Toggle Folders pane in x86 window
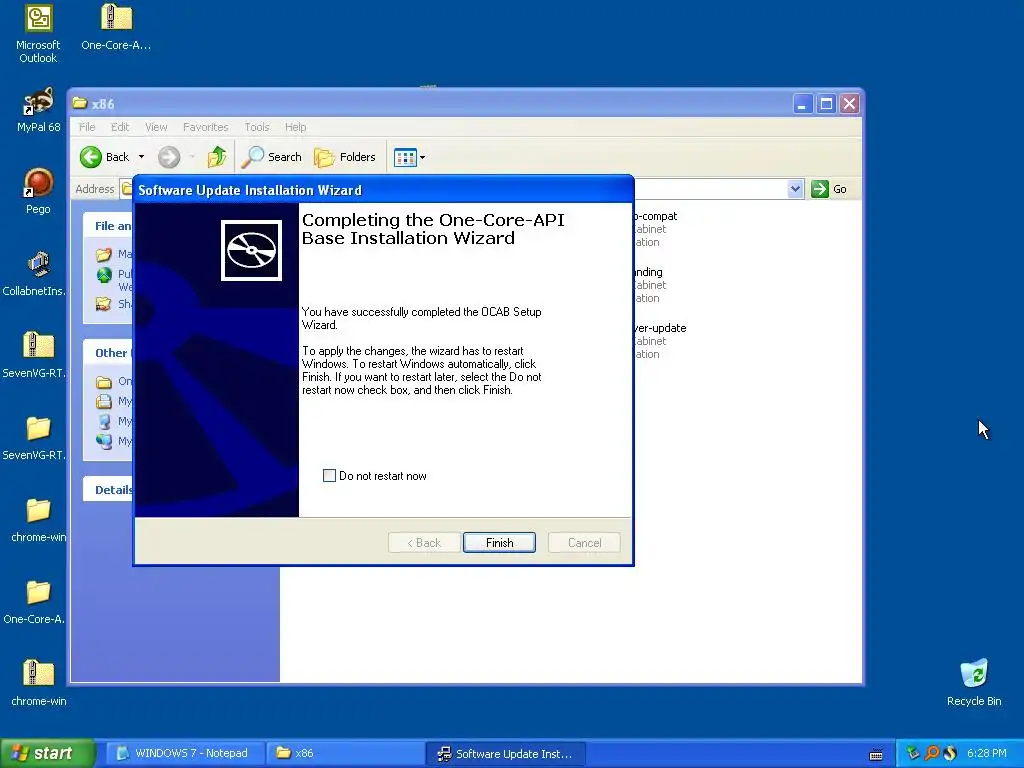The image size is (1024, 768). (x=345, y=157)
